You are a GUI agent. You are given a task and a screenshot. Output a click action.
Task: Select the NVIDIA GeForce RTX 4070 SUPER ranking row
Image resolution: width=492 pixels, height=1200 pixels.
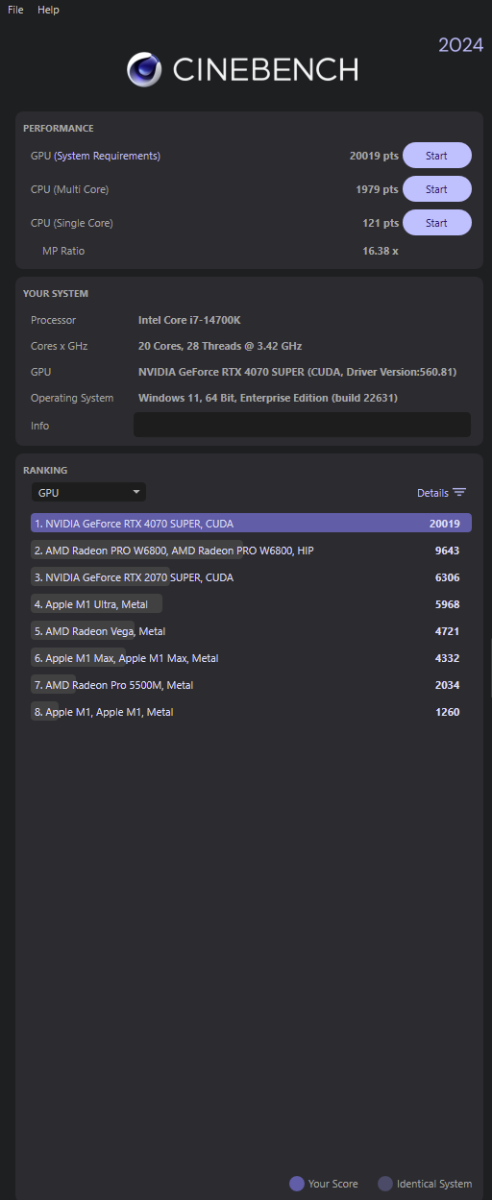pyautogui.click(x=251, y=523)
